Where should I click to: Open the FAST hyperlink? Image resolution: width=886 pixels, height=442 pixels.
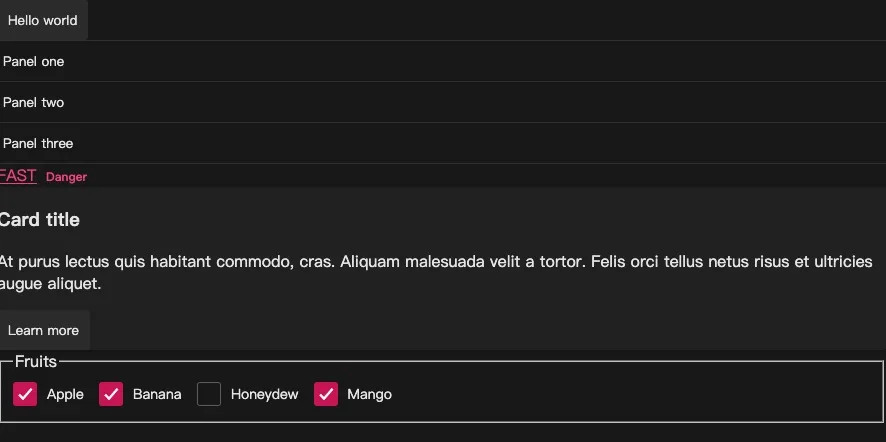tap(18, 176)
